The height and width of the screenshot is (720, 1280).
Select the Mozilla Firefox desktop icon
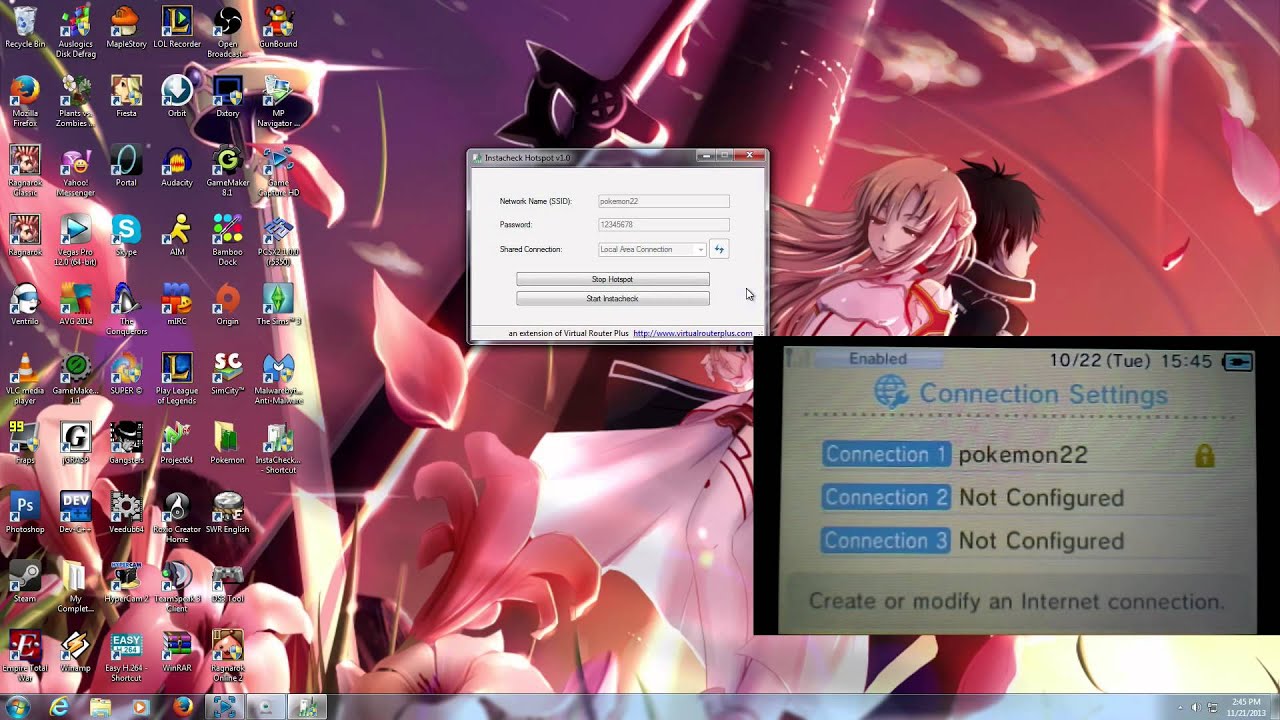(x=25, y=101)
